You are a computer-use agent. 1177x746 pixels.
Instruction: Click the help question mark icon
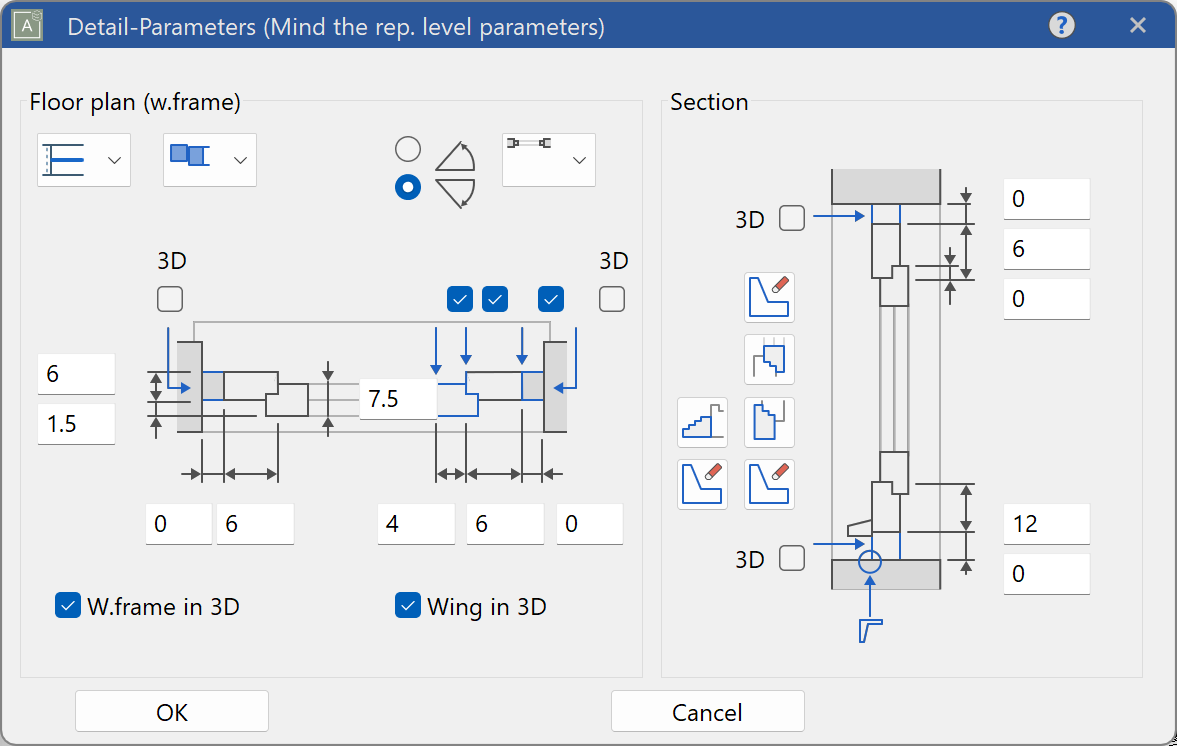(1061, 26)
